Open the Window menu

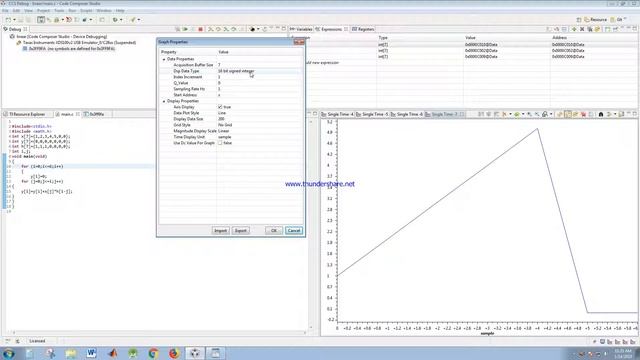pos(104,11)
